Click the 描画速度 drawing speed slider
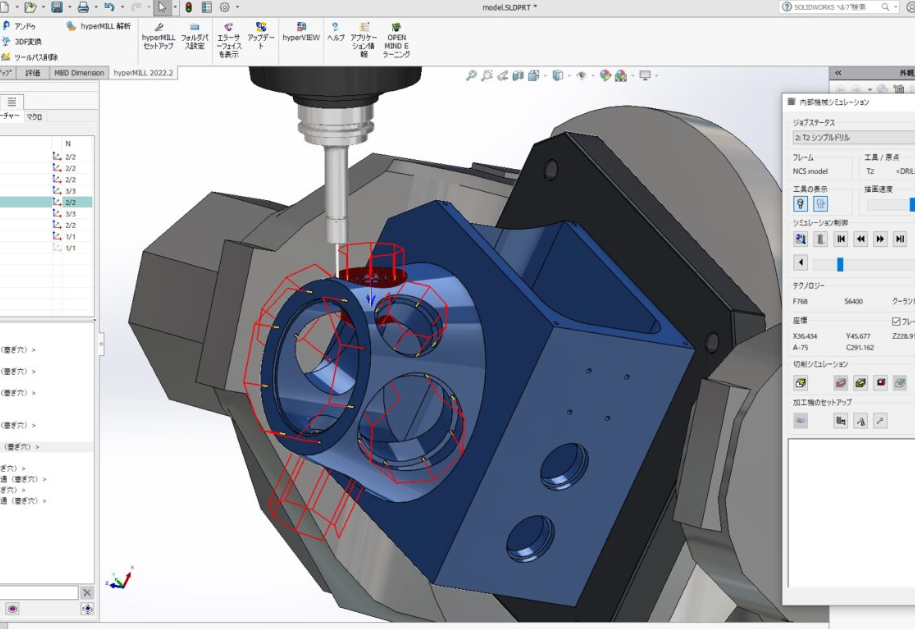 click(x=890, y=205)
